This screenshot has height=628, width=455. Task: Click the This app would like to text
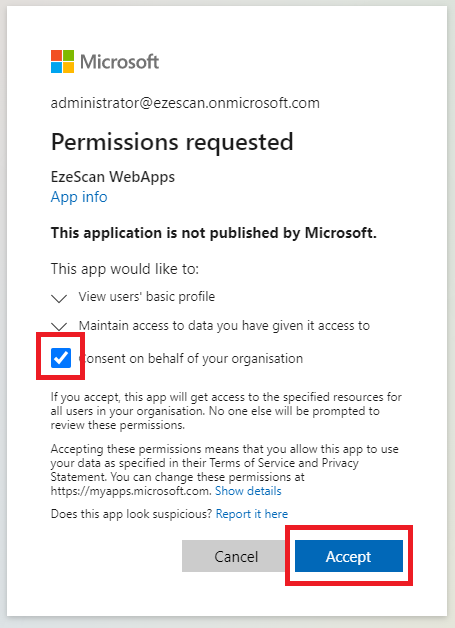(125, 269)
